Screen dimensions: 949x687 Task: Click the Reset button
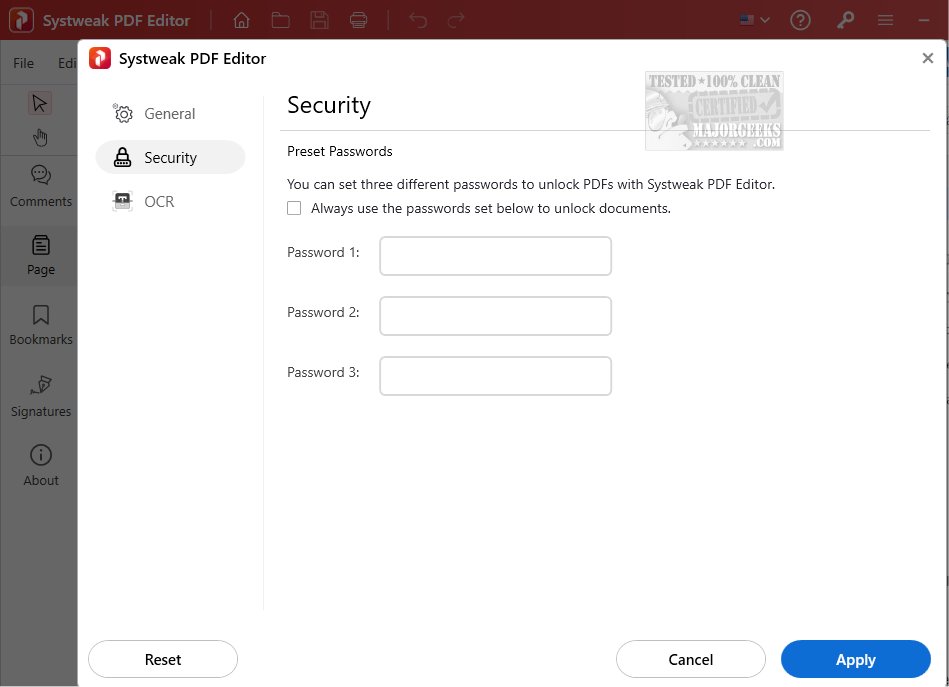coord(163,660)
